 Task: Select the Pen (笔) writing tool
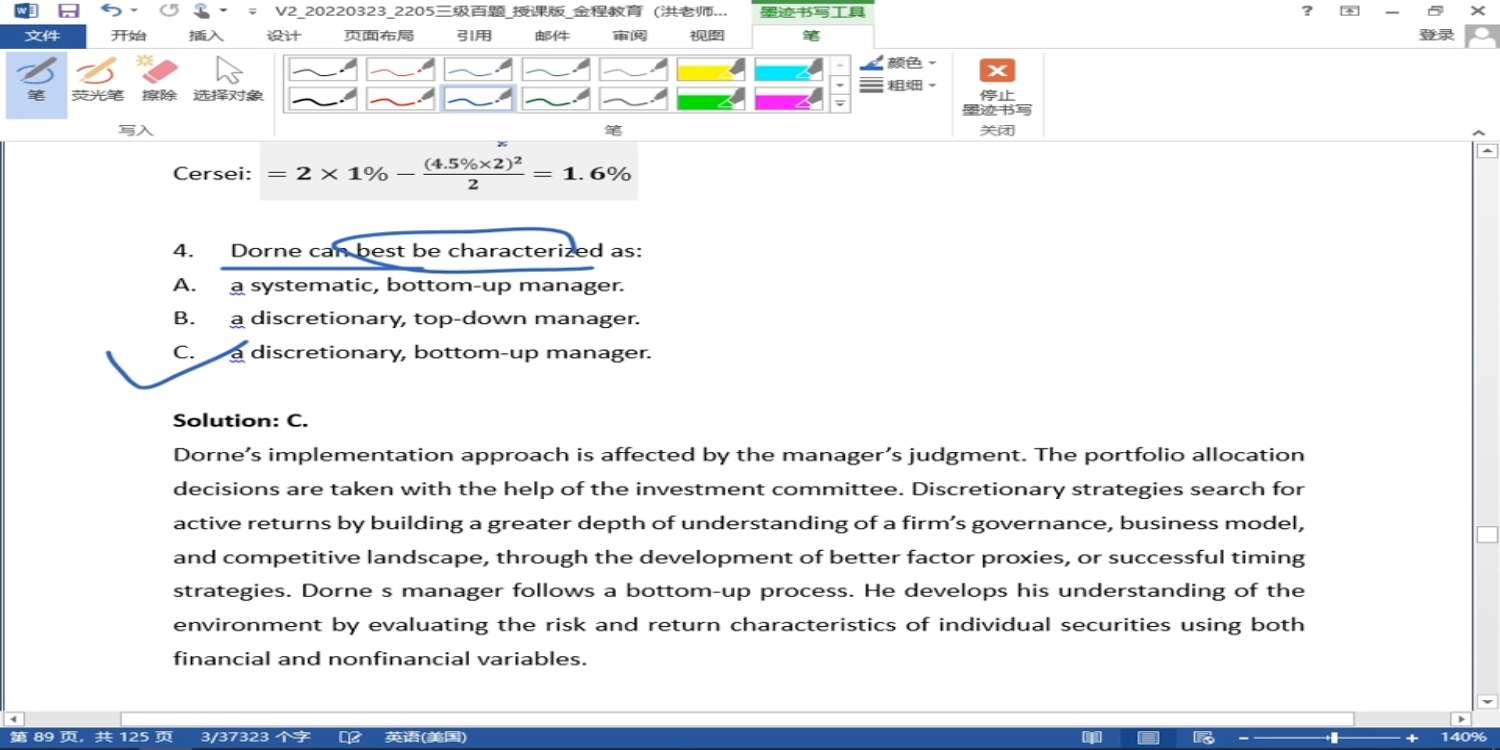(36, 81)
